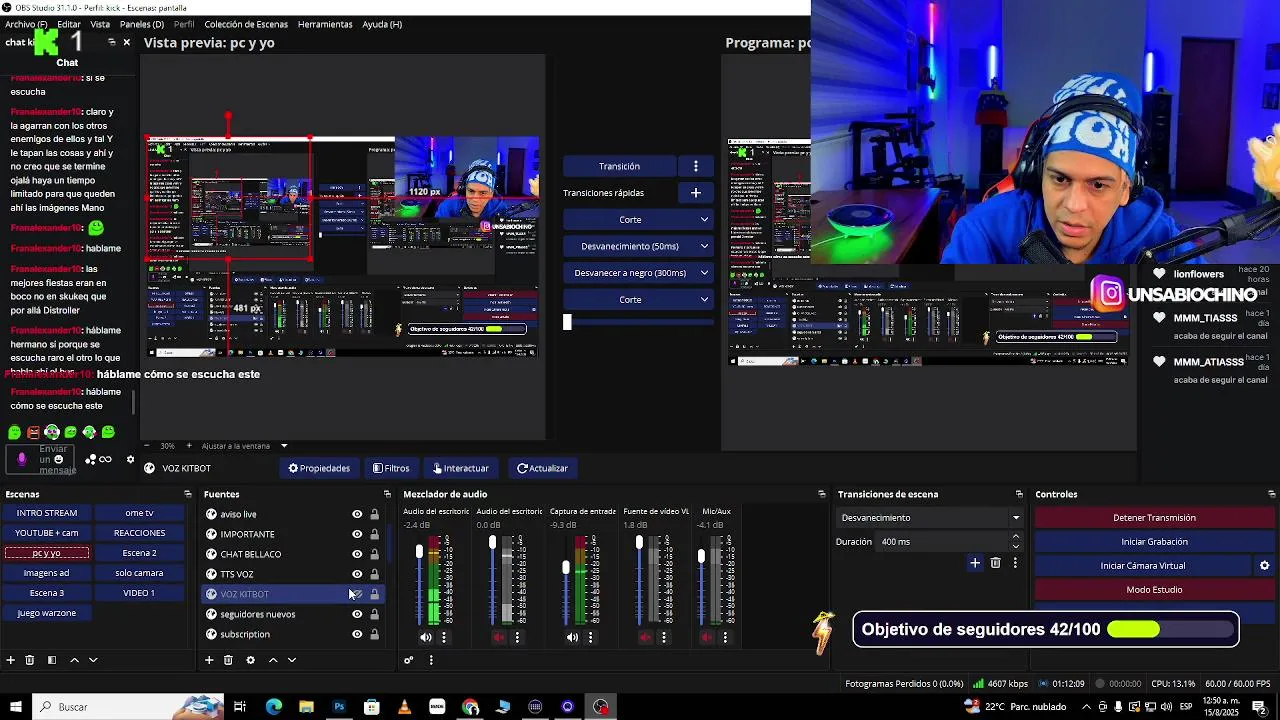1280x720 pixels.
Task: Adjust Mic/Aux volume fader
Action: (x=701, y=556)
